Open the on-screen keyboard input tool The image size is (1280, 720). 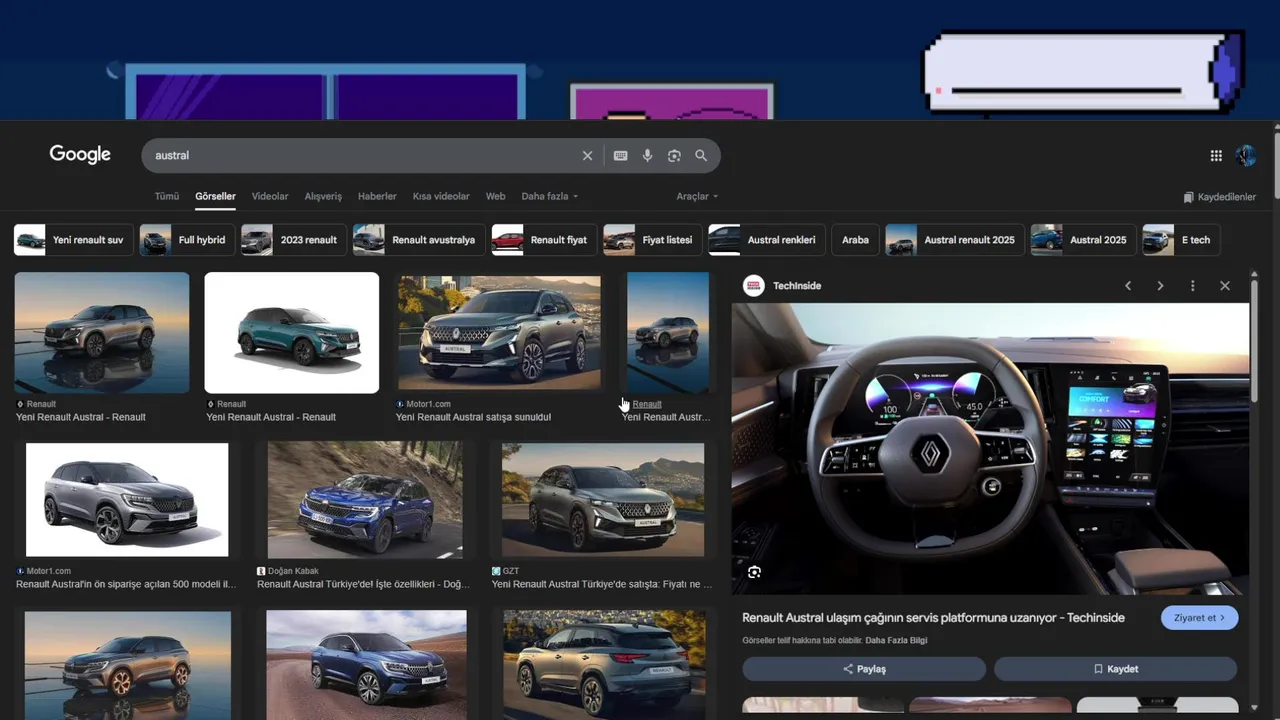[x=620, y=156]
